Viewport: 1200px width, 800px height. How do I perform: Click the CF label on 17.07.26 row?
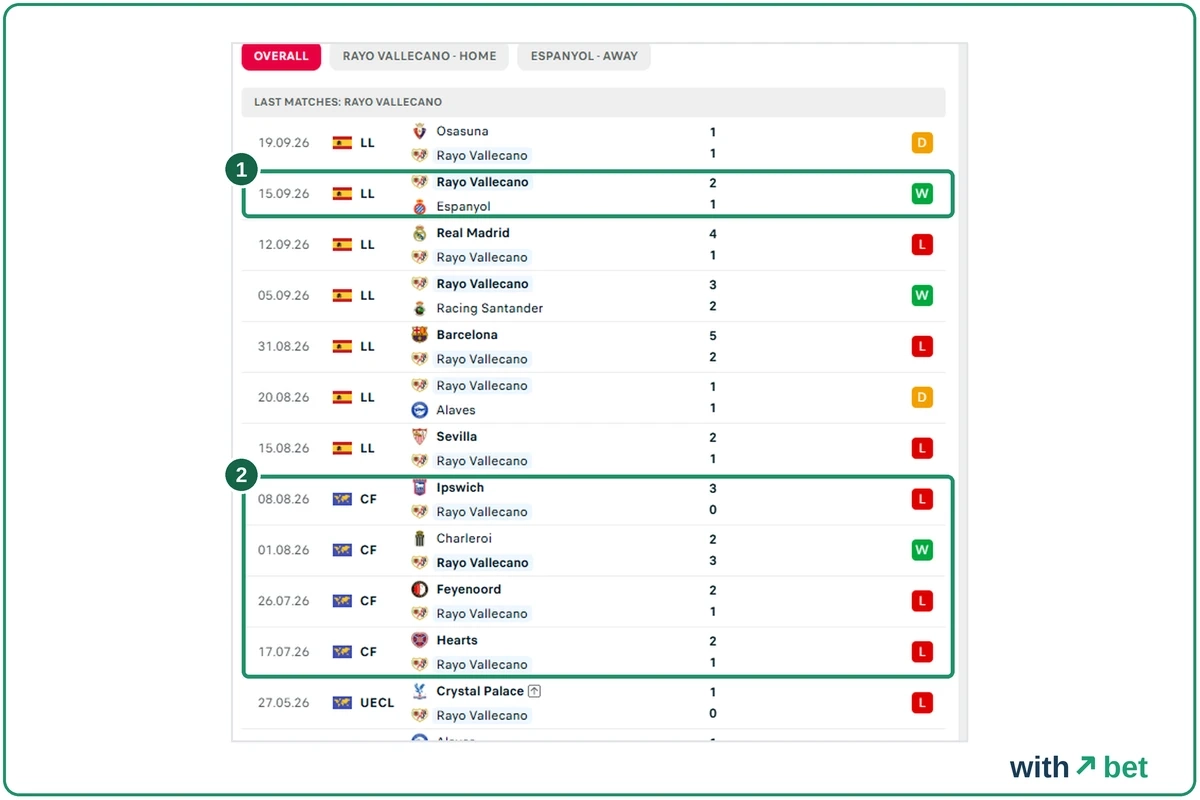(368, 652)
